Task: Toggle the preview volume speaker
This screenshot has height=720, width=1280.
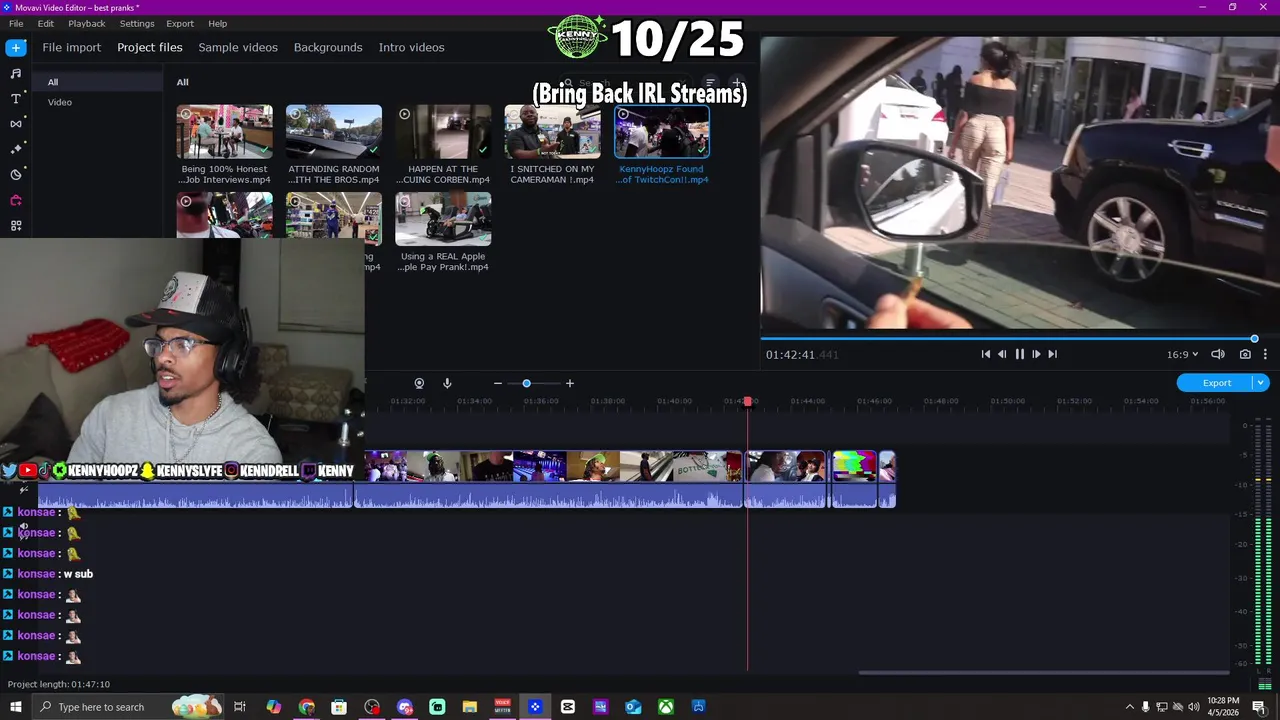Action: (1218, 354)
